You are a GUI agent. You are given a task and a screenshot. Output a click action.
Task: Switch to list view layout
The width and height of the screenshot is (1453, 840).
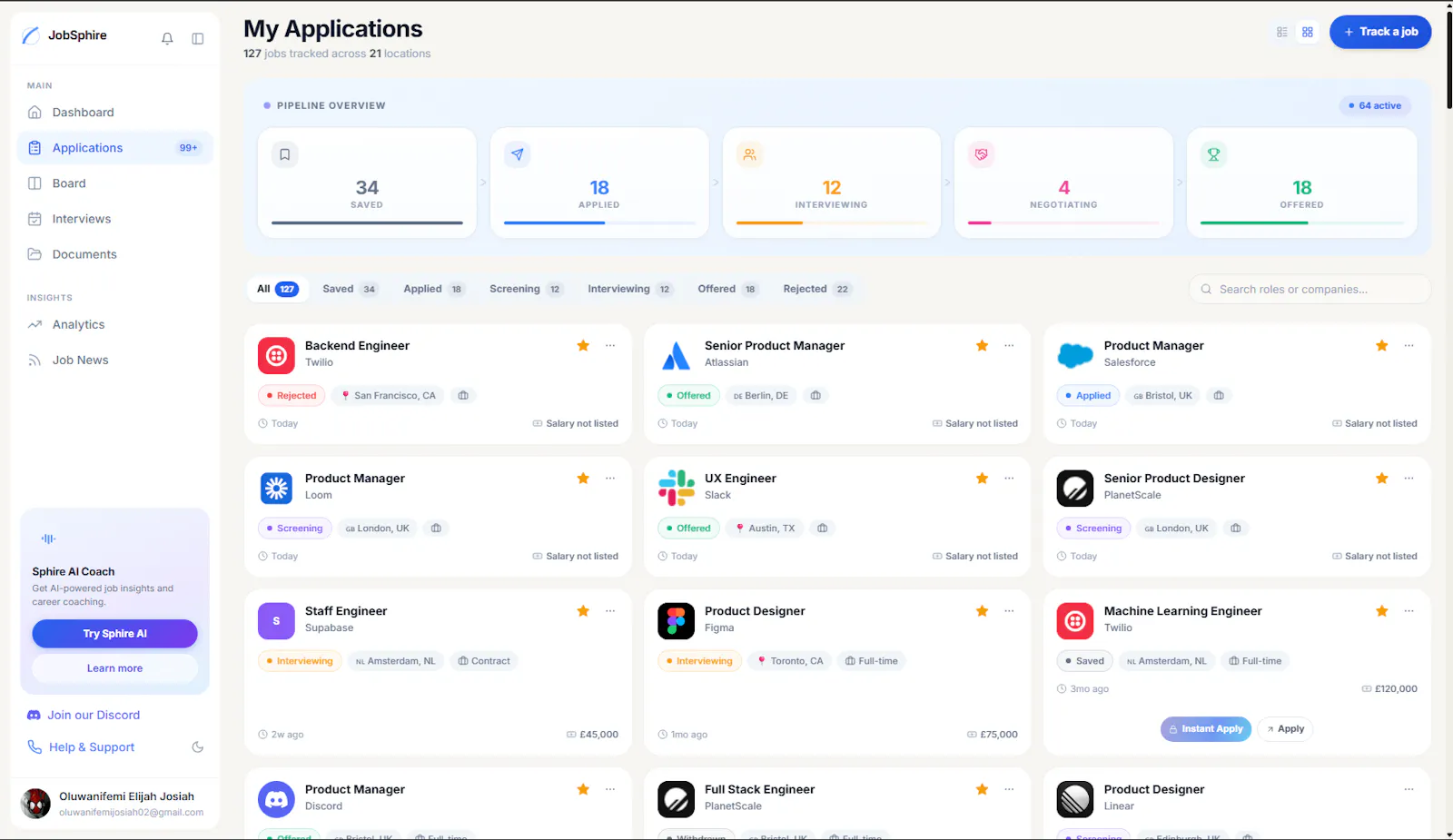[1282, 32]
